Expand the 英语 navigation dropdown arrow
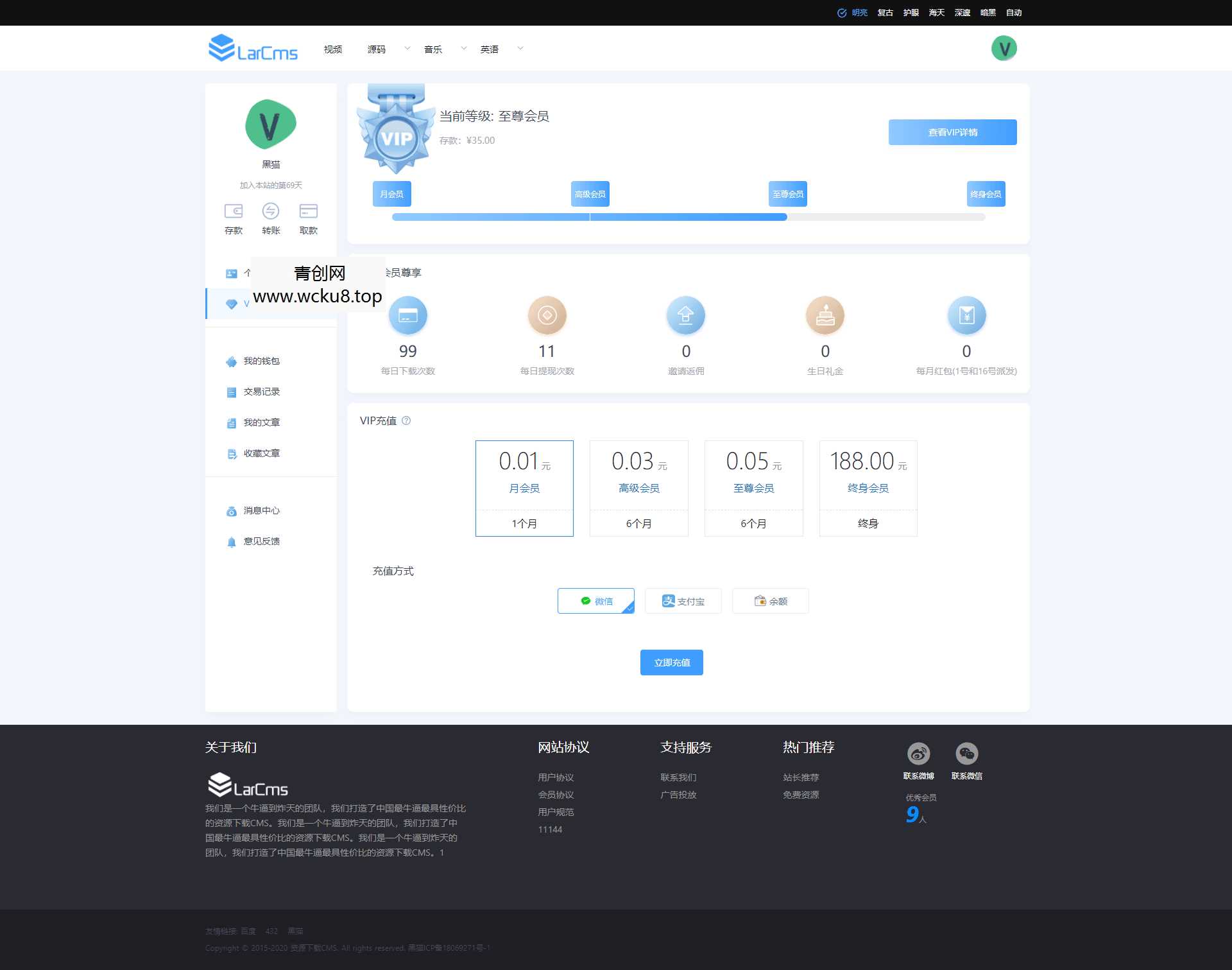The image size is (1232, 970). click(520, 48)
